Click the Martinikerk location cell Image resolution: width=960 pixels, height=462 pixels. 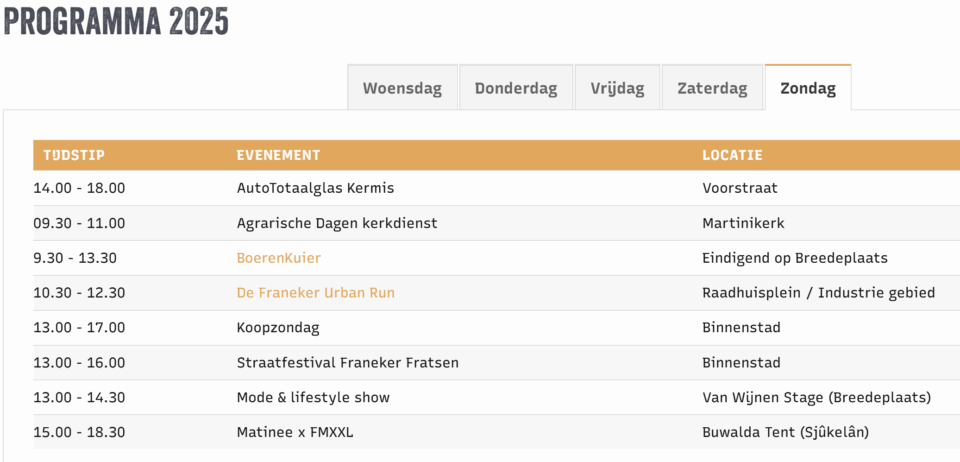click(742, 223)
